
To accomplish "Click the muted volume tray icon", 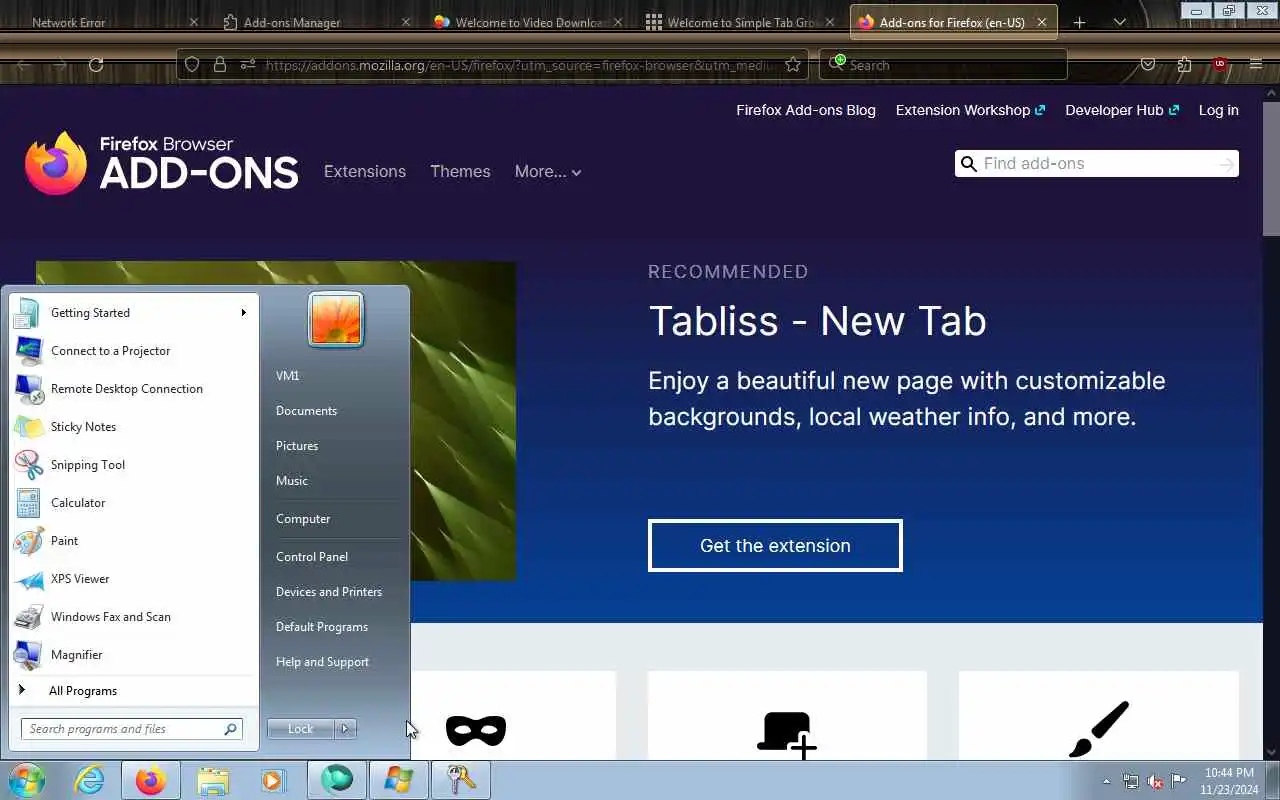I will (x=1155, y=781).
